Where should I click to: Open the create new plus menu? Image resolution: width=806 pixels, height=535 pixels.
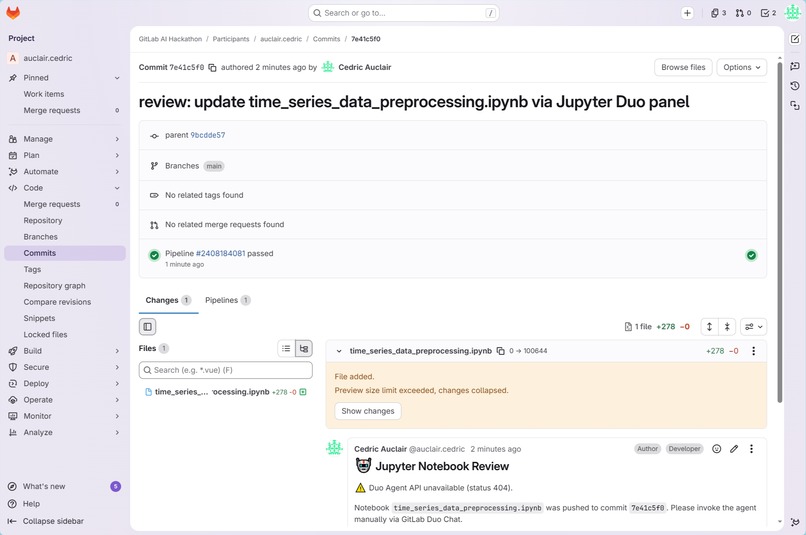coord(687,13)
